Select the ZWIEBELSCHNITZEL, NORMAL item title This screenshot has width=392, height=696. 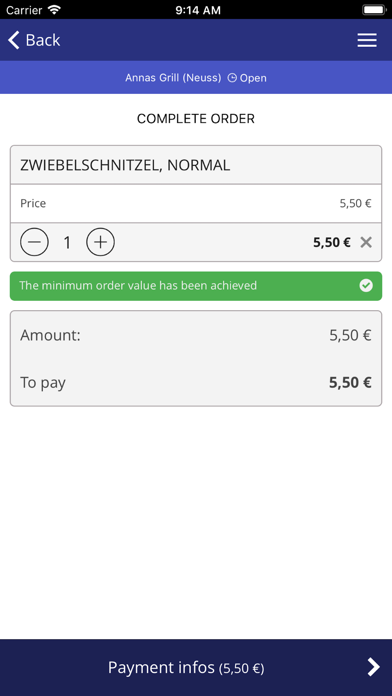pyautogui.click(x=125, y=166)
